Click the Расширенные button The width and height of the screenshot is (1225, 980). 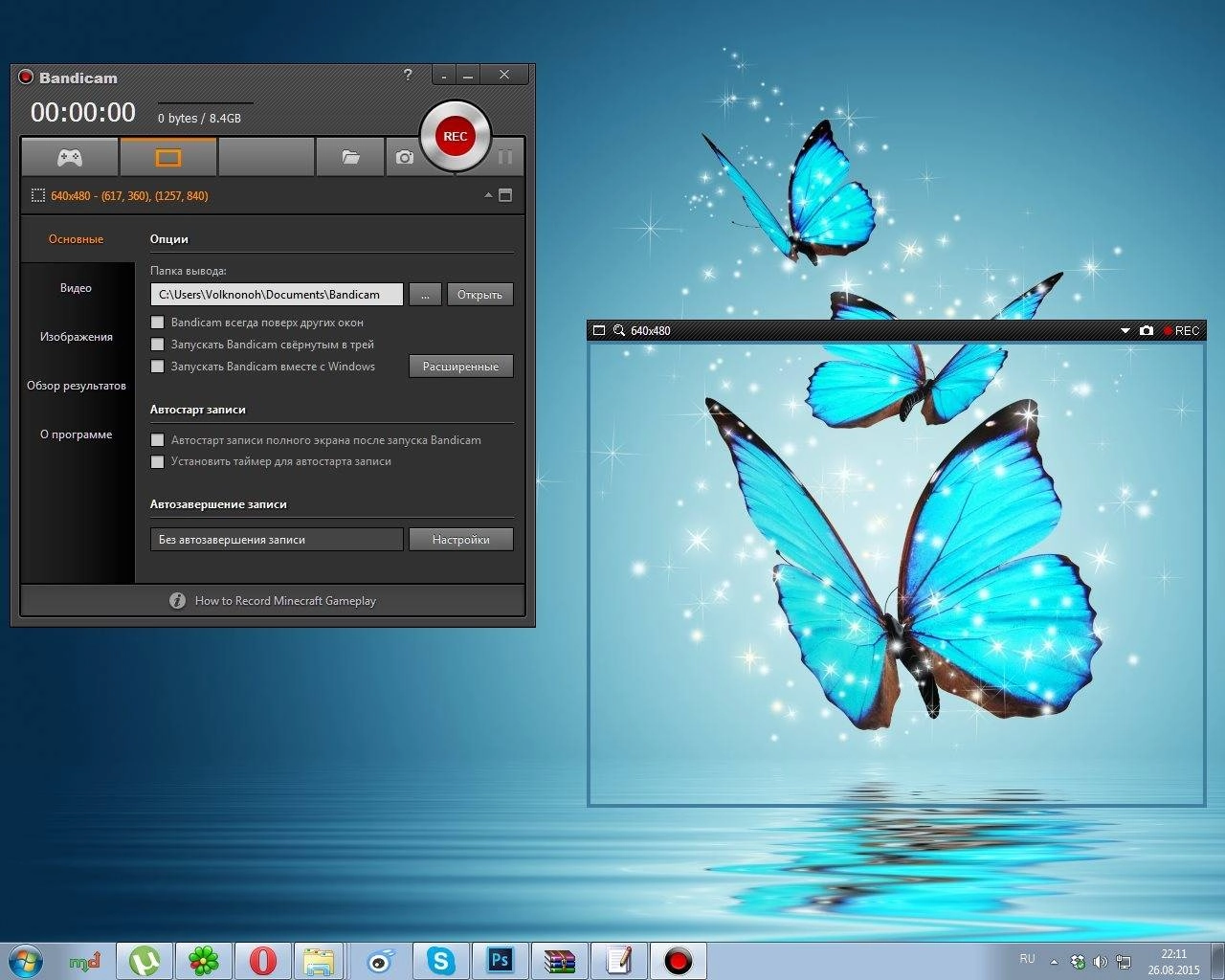click(x=461, y=367)
